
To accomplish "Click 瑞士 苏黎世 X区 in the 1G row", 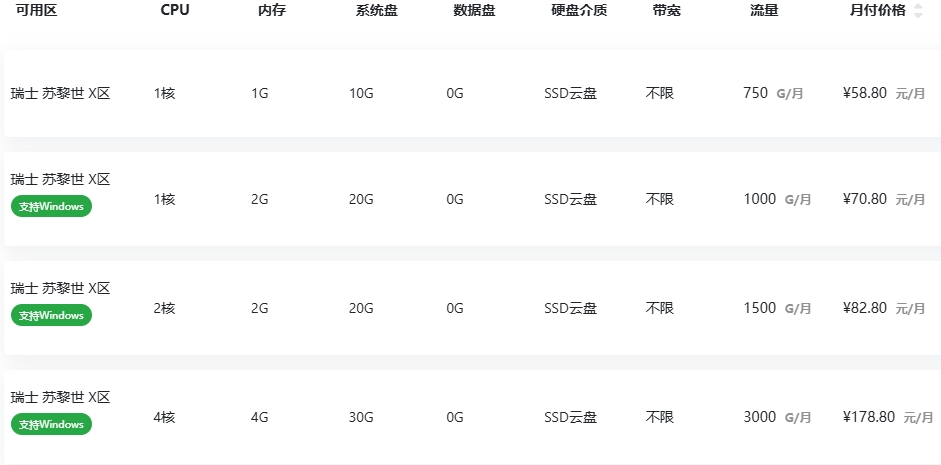I will click(60, 94).
